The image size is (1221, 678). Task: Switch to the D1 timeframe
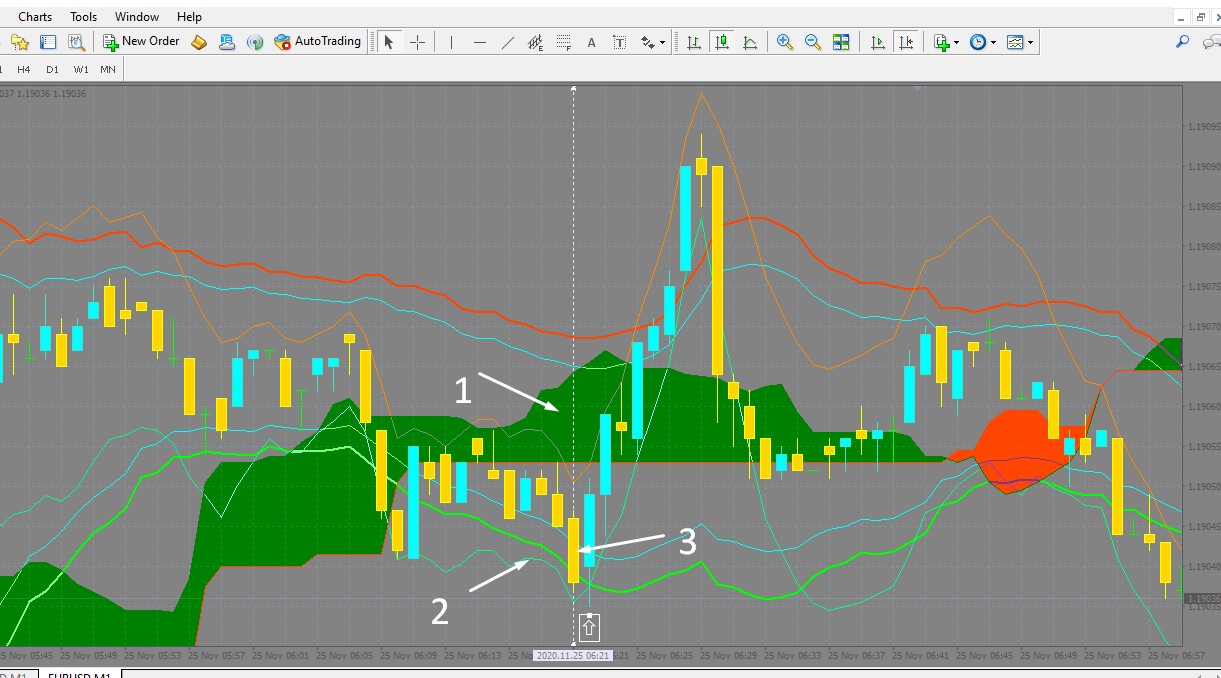(x=52, y=69)
